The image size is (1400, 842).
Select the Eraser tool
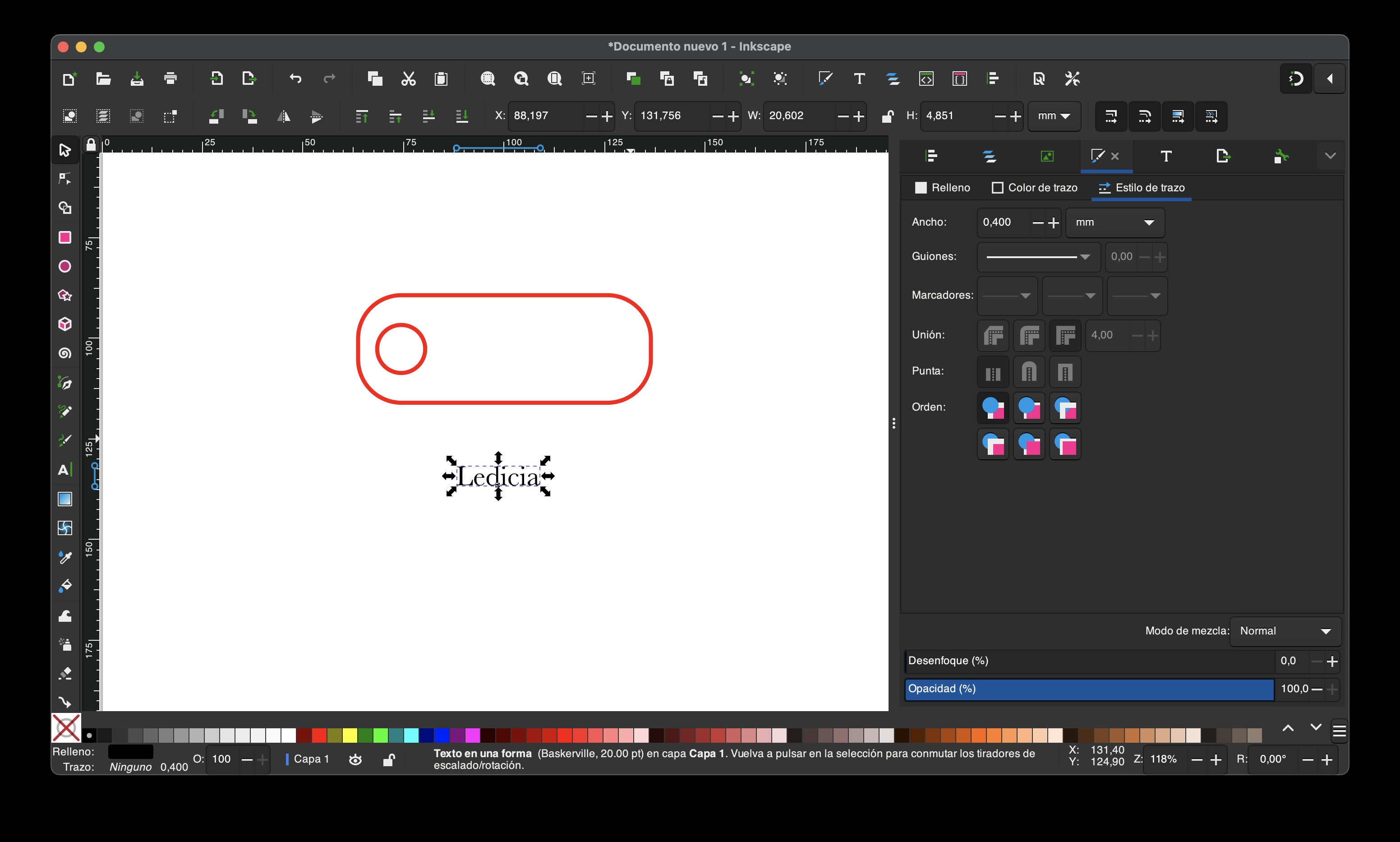tap(65, 674)
